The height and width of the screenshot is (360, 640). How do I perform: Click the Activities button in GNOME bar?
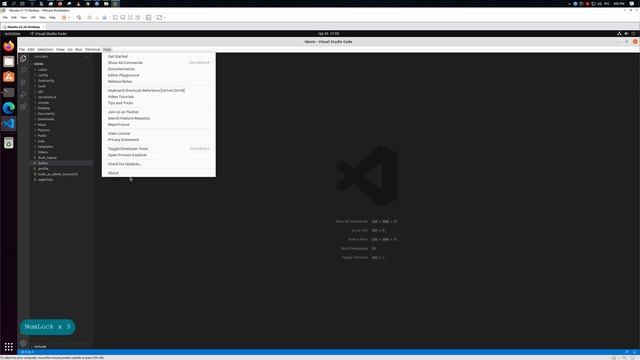pos(12,33)
